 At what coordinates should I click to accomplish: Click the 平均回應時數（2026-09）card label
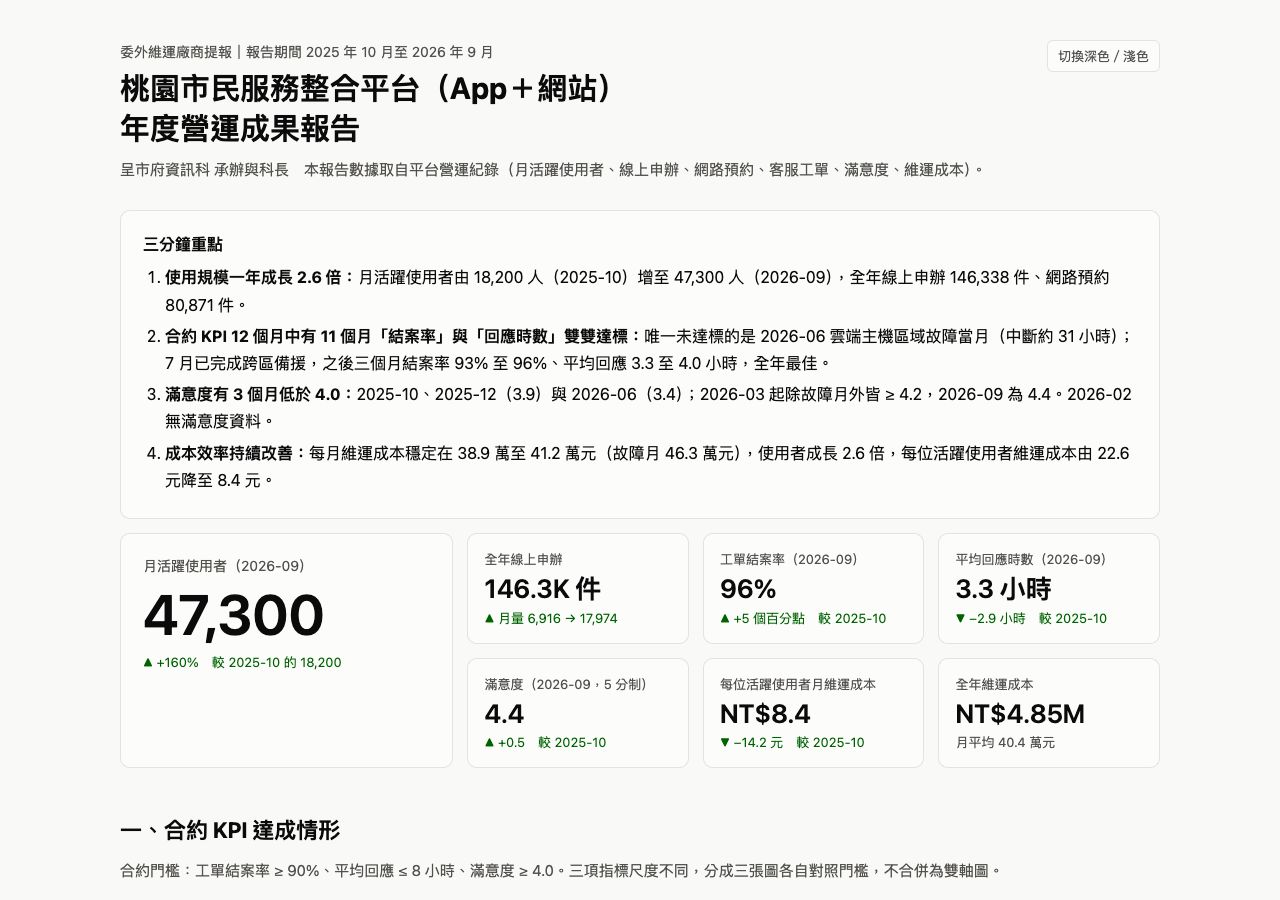point(1031,560)
